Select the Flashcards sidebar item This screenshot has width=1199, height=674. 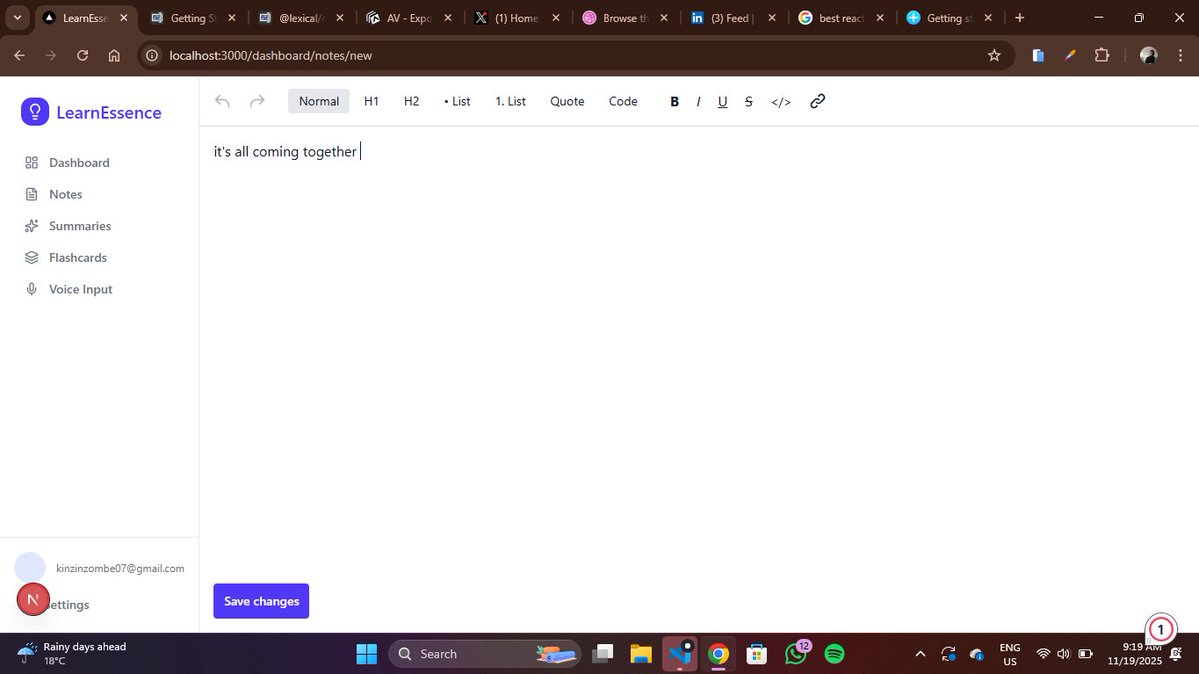[78, 257]
